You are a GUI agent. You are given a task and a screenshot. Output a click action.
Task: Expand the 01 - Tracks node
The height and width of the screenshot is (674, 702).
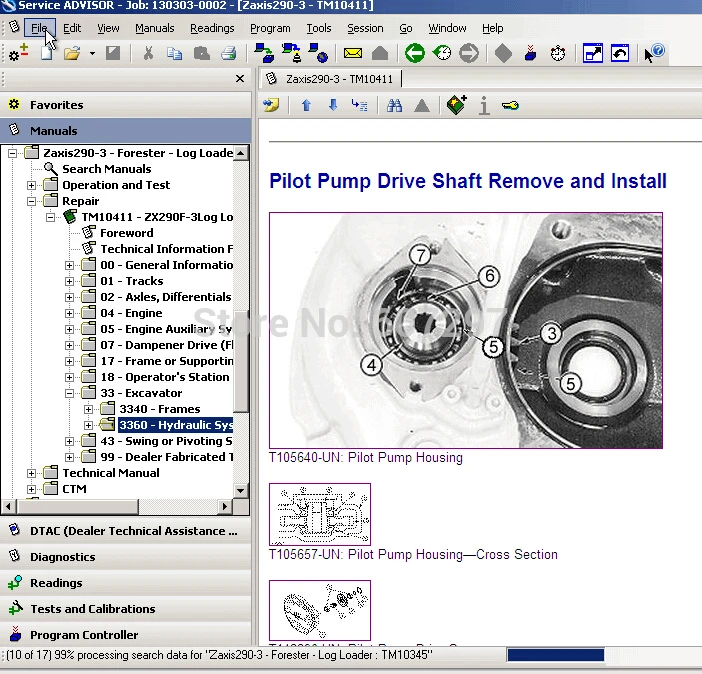pyautogui.click(x=69, y=281)
